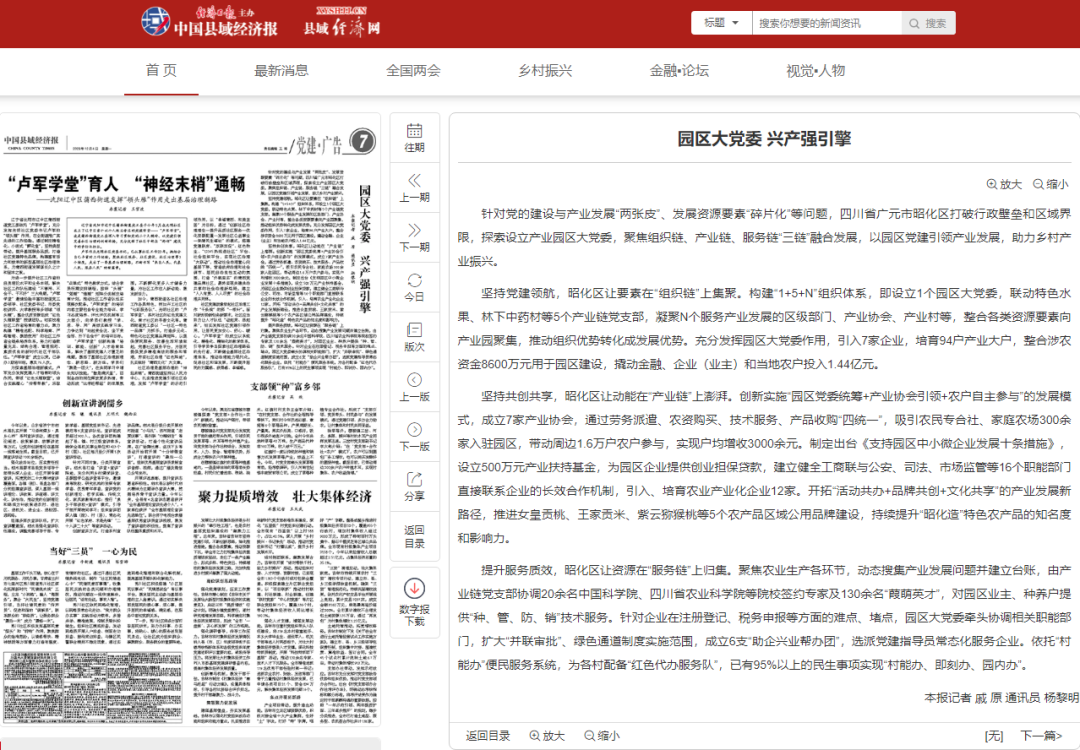Open the 视觉•人物 tab
This screenshot has width=1080, height=750.
pos(816,70)
